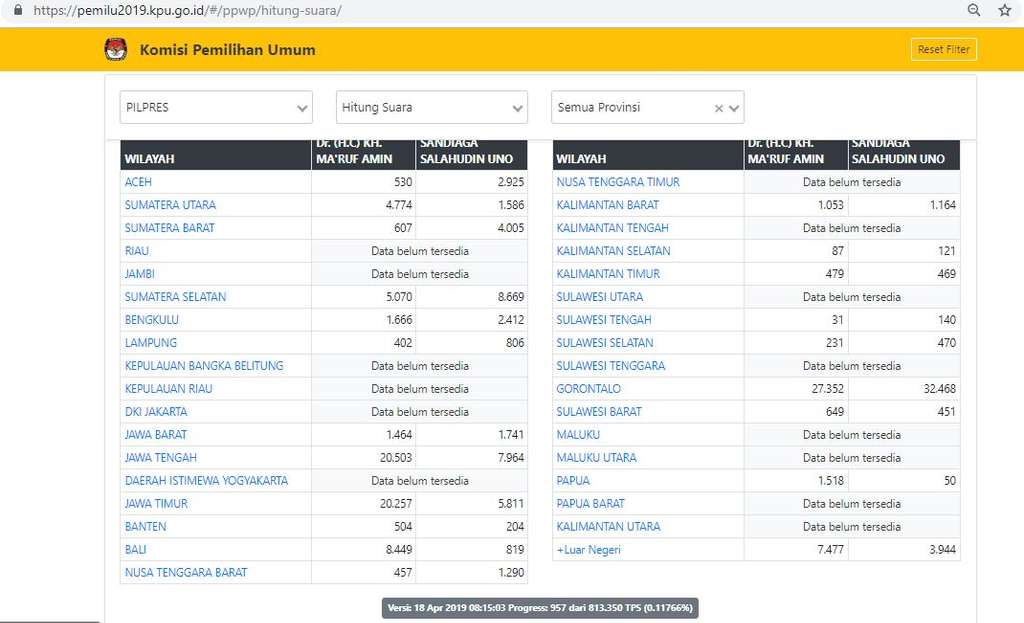This screenshot has height=623, width=1024.
Task: Open DAERAH ISTIMEWA YOGYAKARTA link
Action: [206, 481]
